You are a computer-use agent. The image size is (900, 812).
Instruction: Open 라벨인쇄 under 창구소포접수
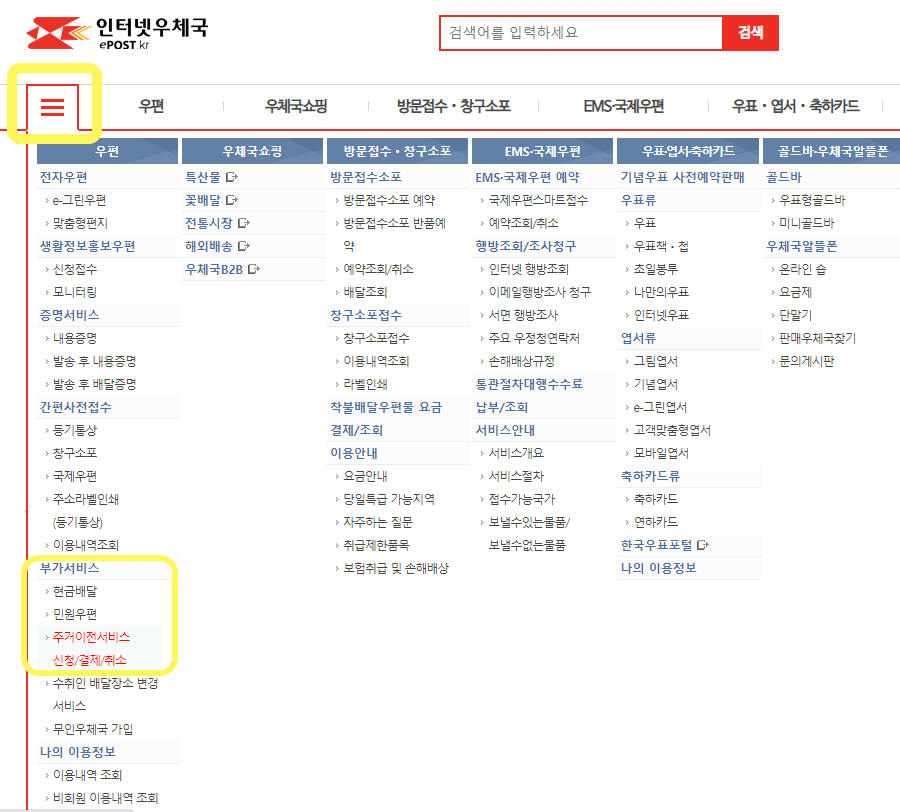pyautogui.click(x=366, y=384)
